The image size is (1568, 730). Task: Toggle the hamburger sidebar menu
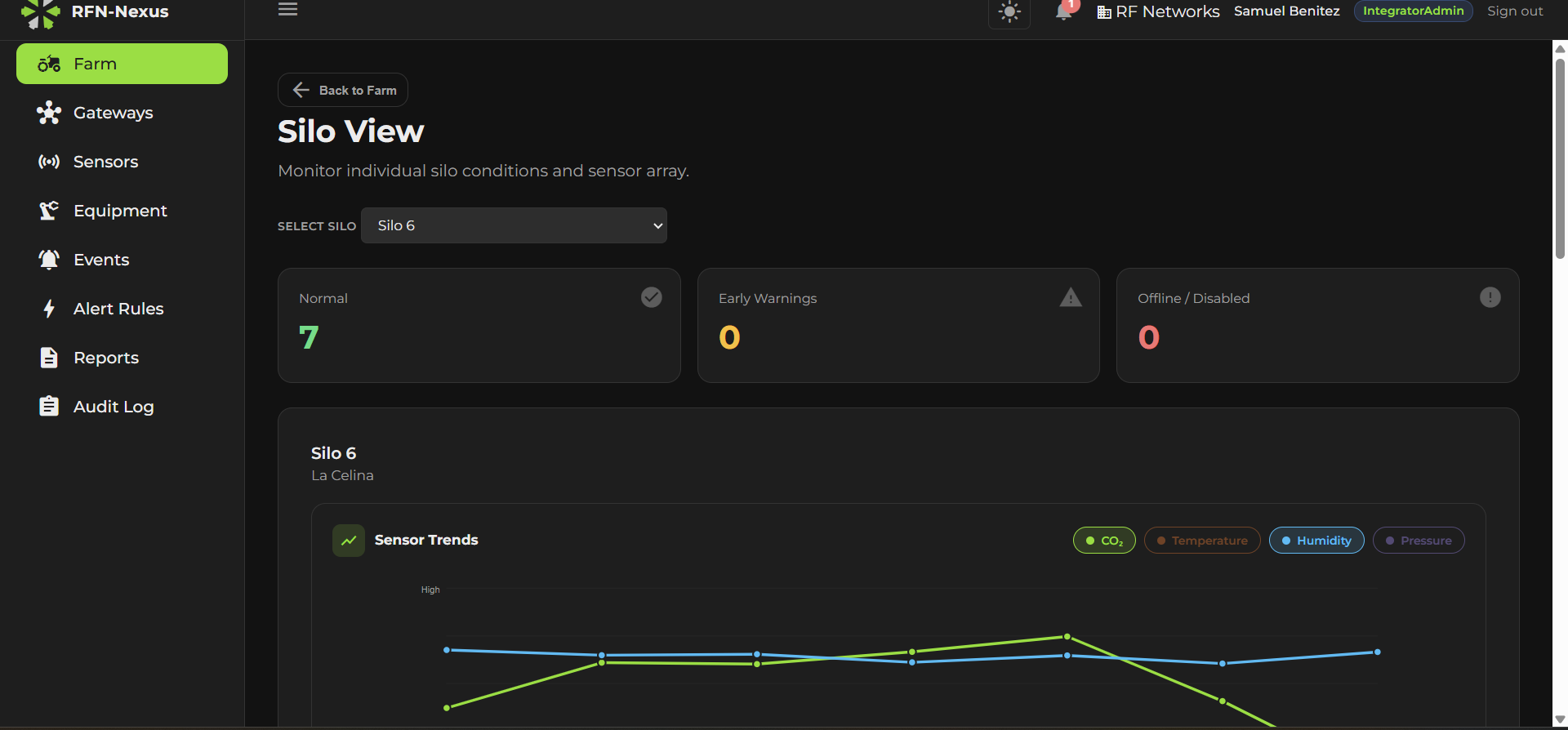click(287, 10)
